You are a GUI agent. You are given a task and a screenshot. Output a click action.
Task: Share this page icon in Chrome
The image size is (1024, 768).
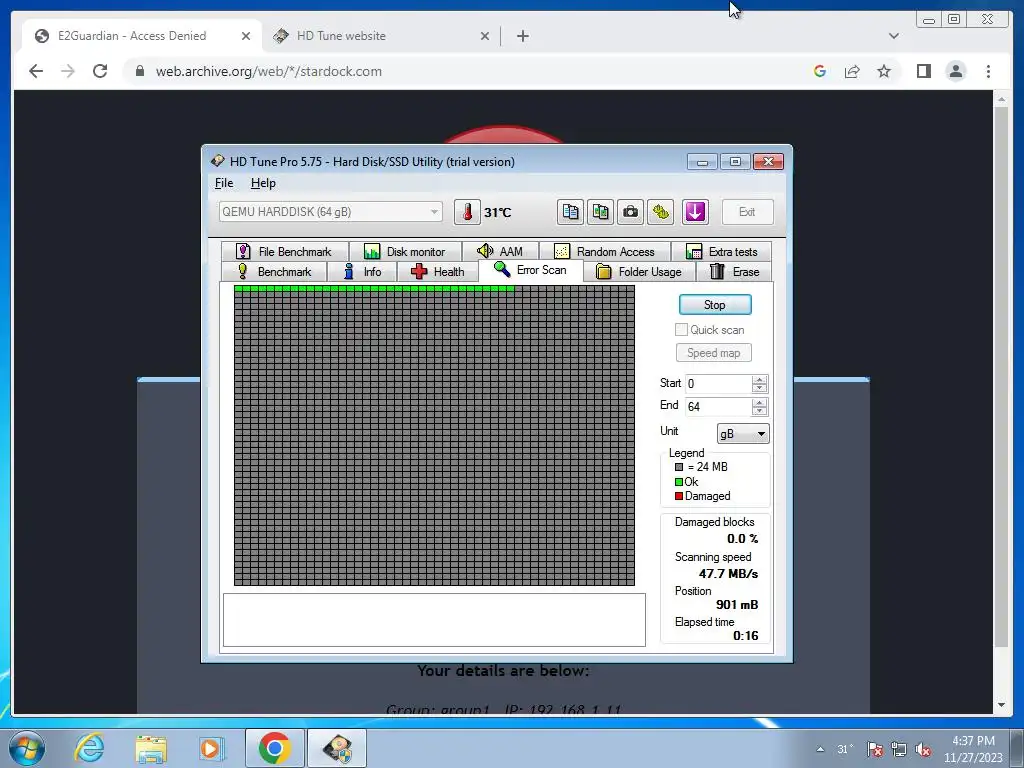point(852,71)
